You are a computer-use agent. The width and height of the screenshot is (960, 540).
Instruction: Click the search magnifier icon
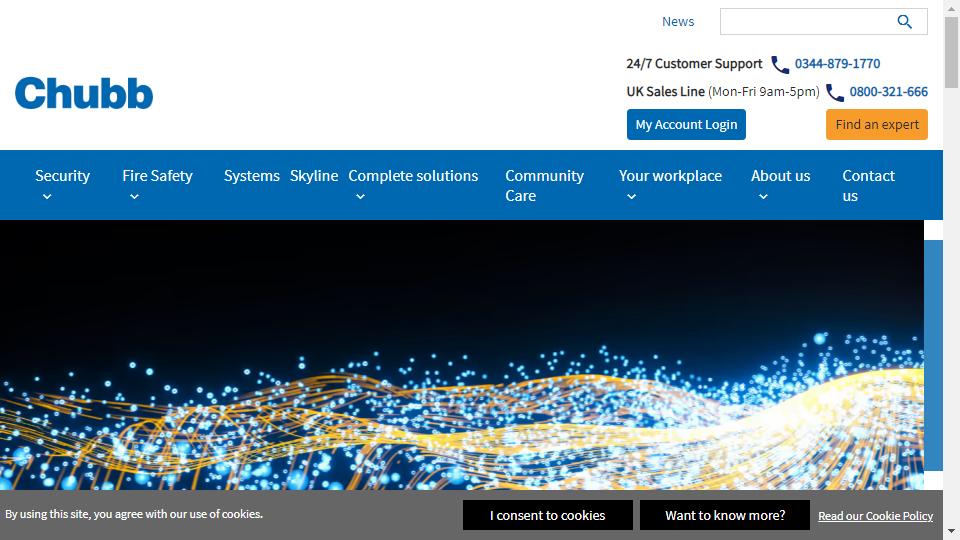[904, 22]
